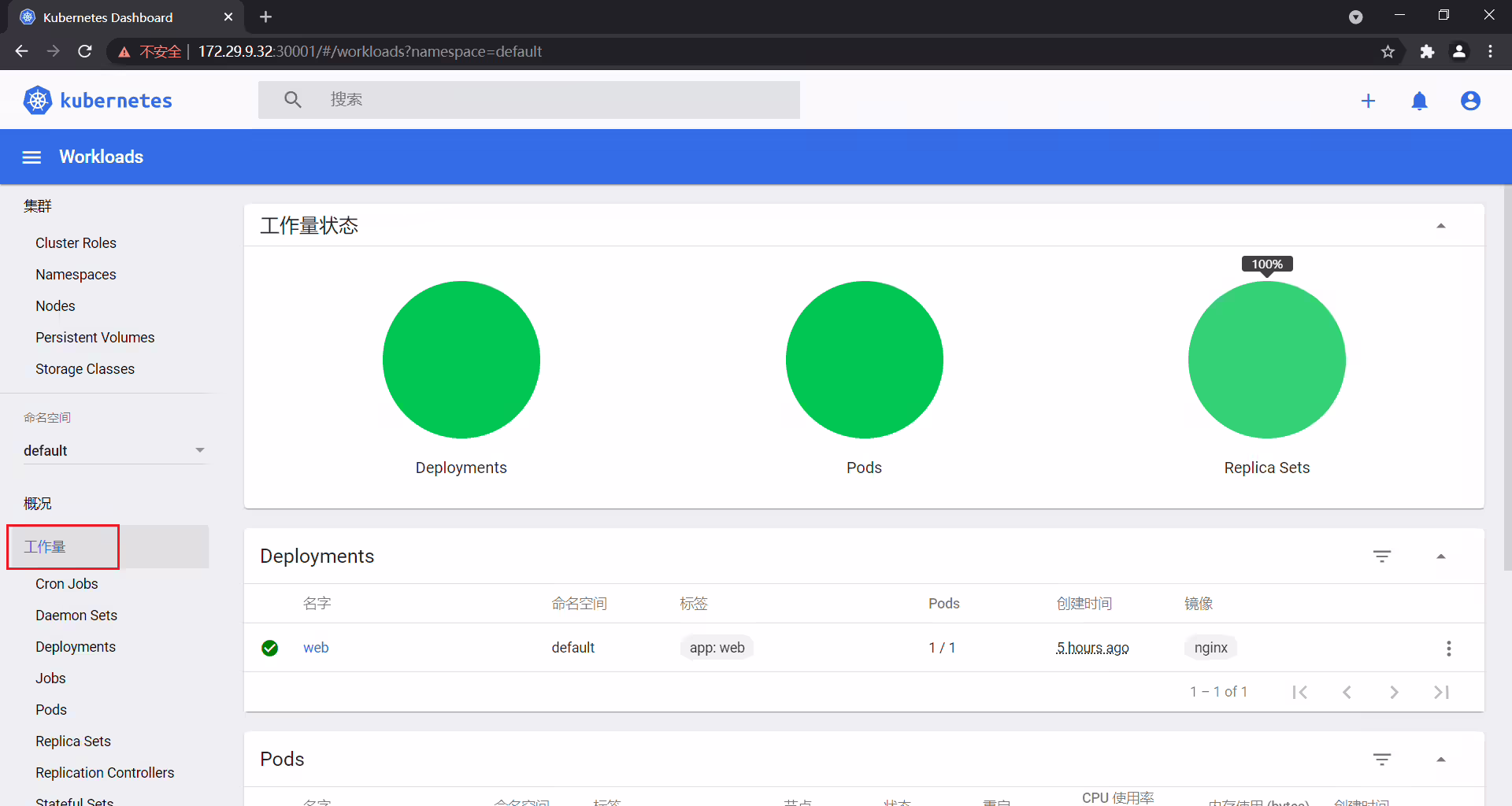Go to first page of Deployments

coord(1300,692)
